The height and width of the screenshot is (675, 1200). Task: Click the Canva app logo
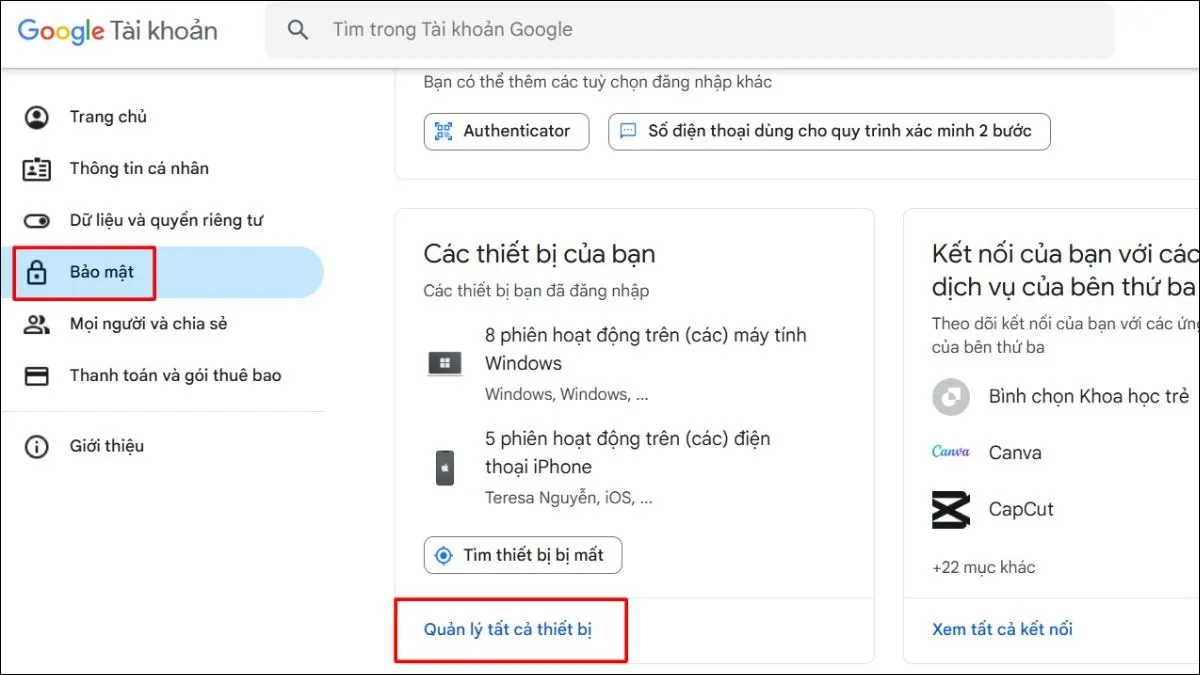950,452
